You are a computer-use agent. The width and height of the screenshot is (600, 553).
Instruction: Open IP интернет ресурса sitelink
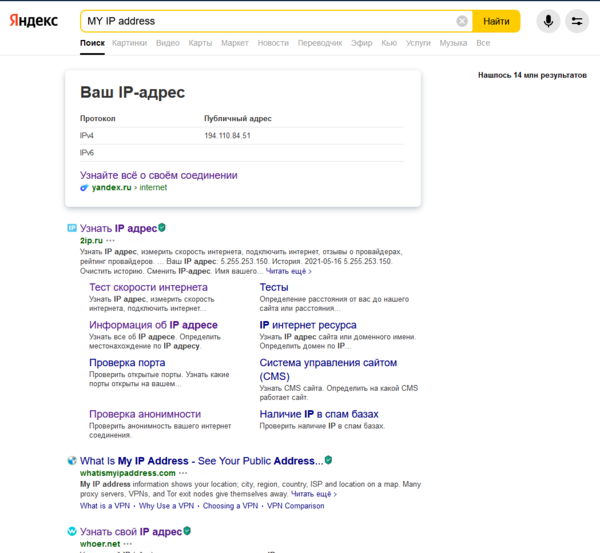pos(308,325)
